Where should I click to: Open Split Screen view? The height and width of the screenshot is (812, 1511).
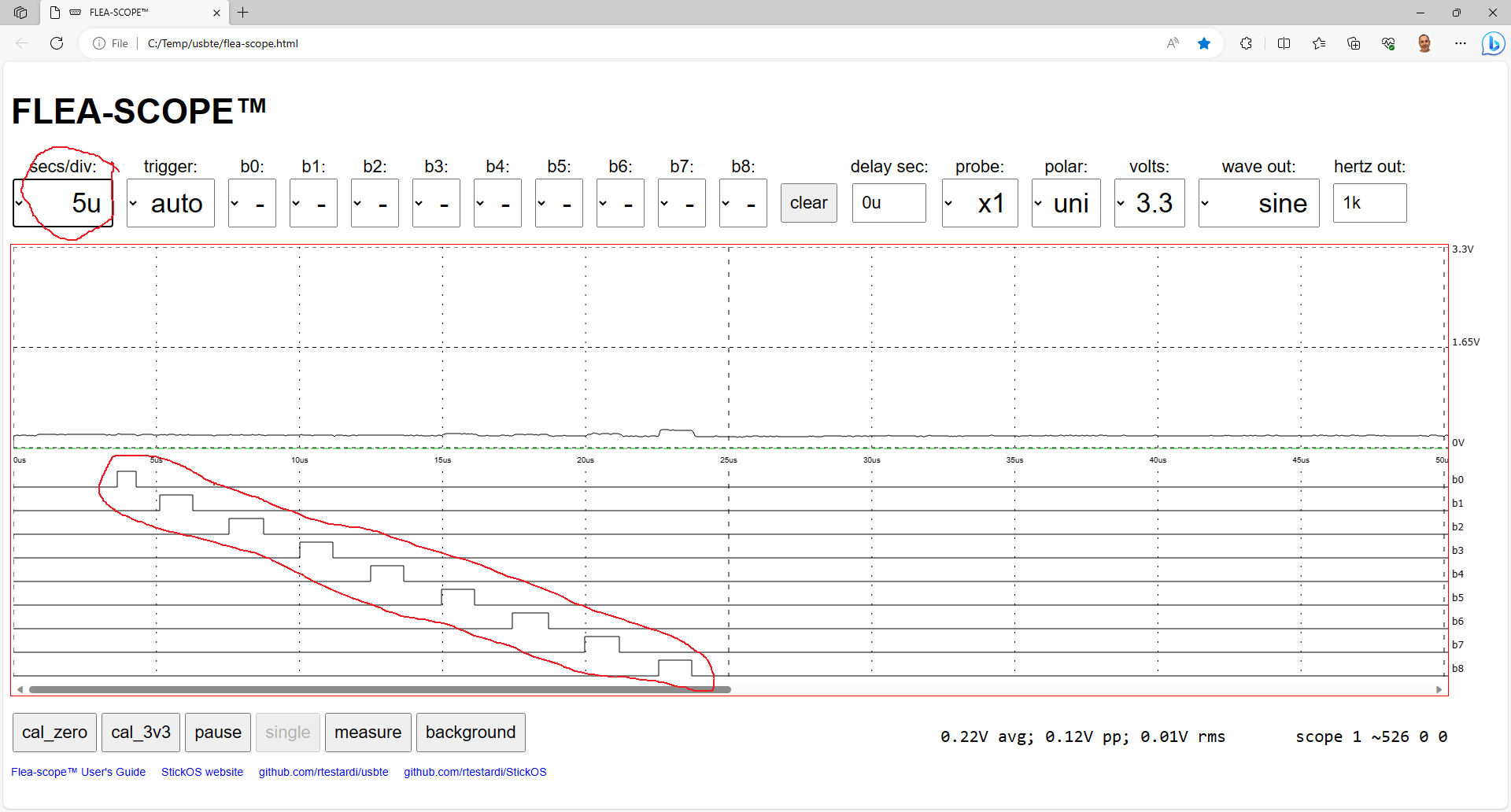coord(1284,43)
